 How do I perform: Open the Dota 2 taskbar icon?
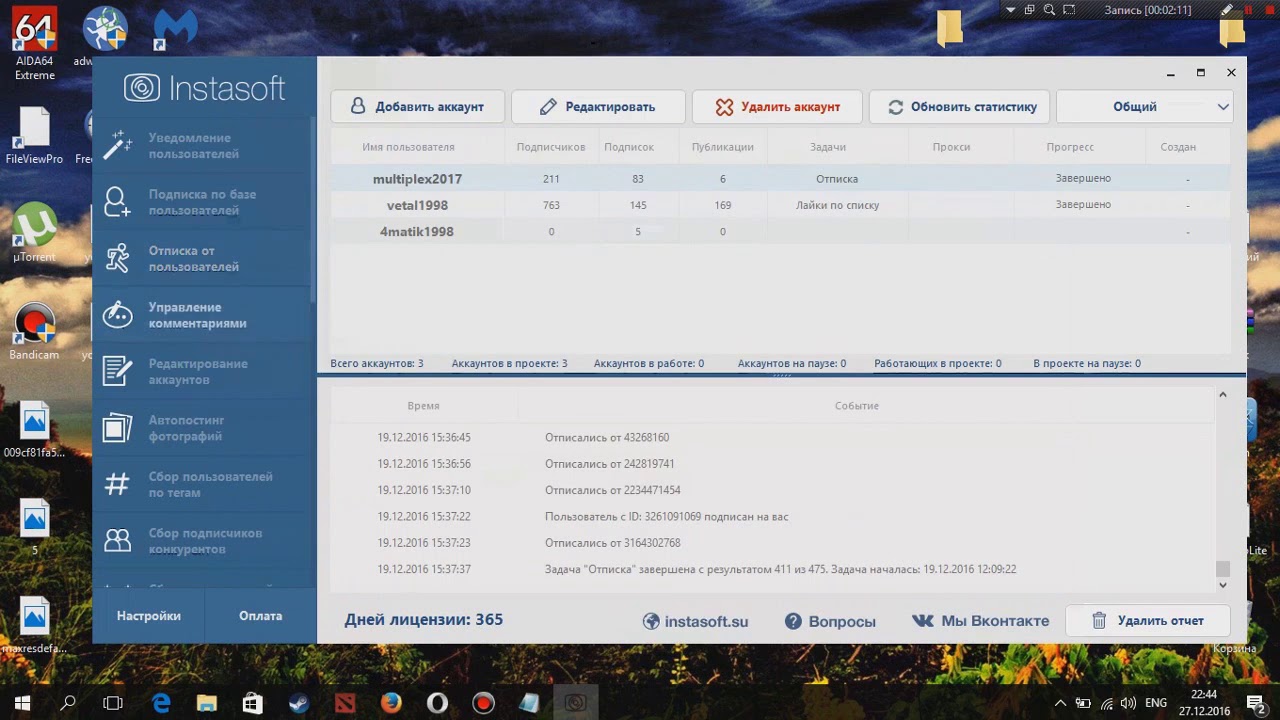click(x=344, y=703)
